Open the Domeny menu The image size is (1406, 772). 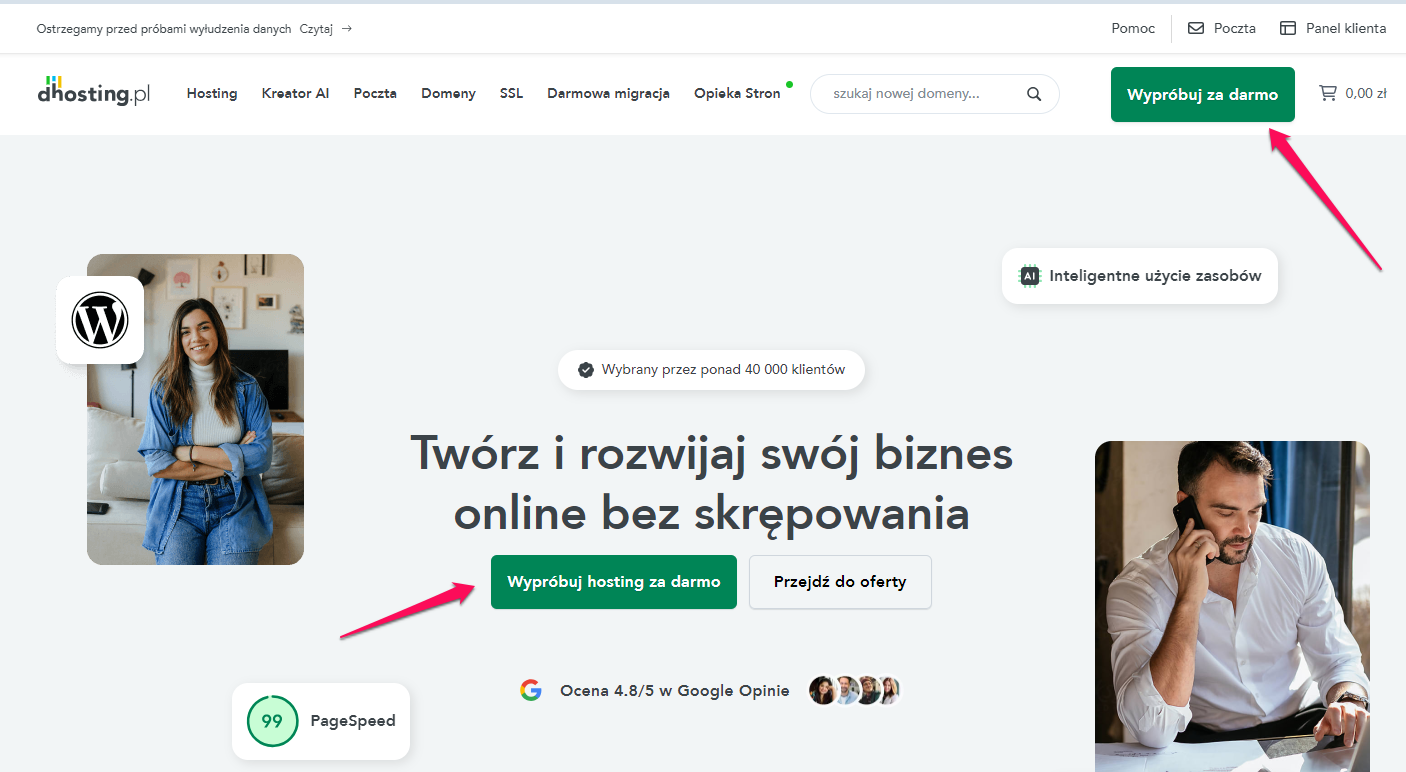coord(448,93)
